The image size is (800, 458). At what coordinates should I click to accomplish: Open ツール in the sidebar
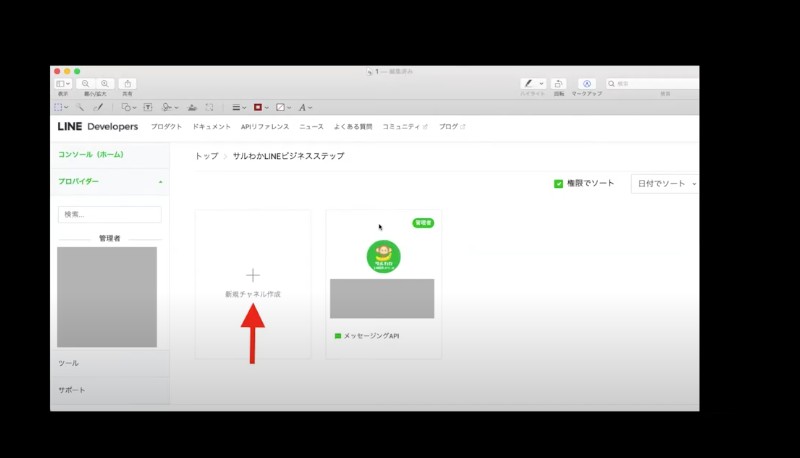click(68, 363)
